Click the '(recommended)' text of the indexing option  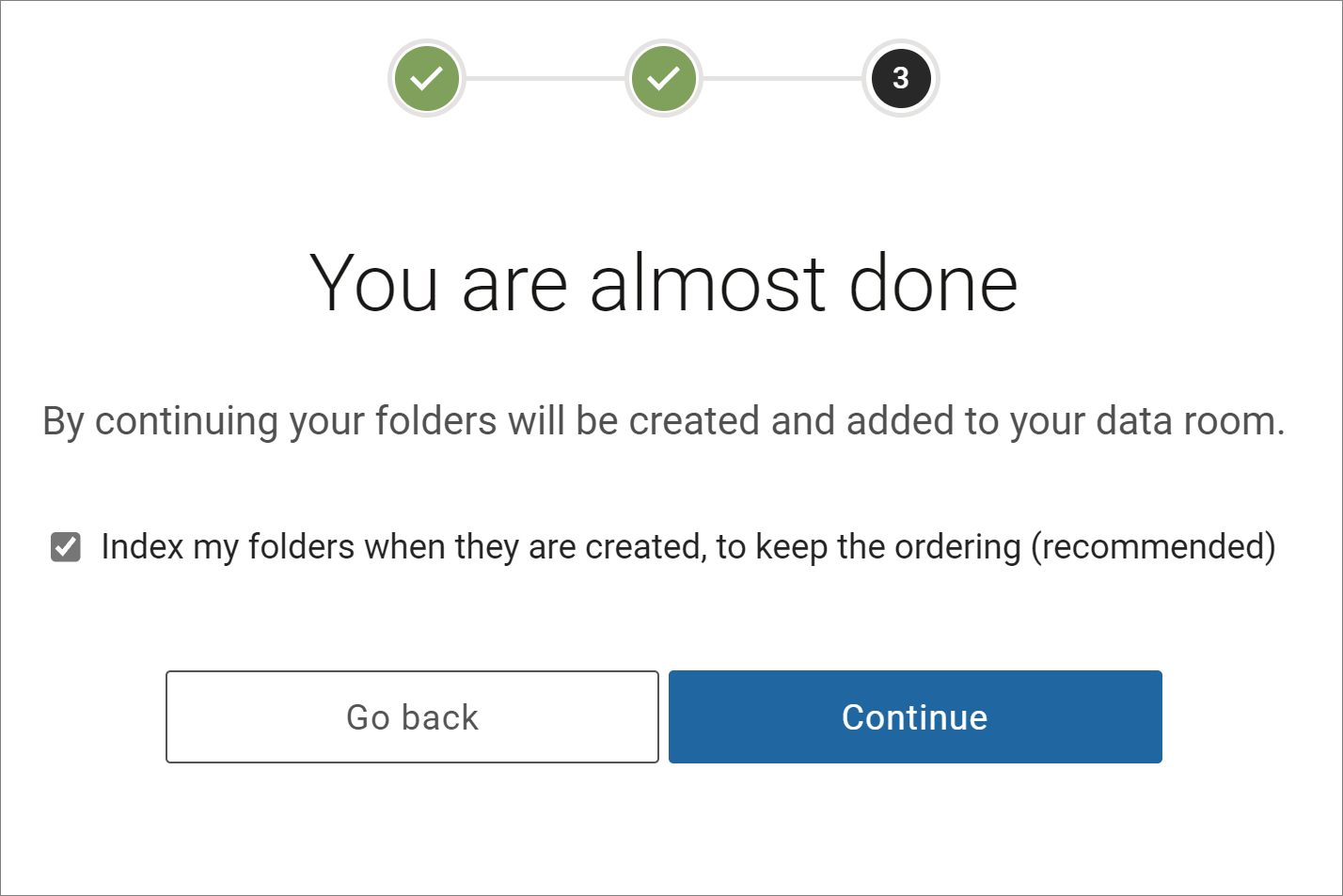pos(1153,546)
